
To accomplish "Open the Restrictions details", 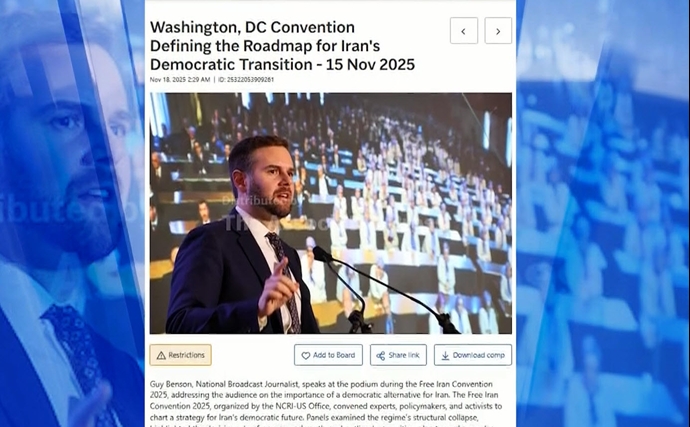I will click(180, 355).
